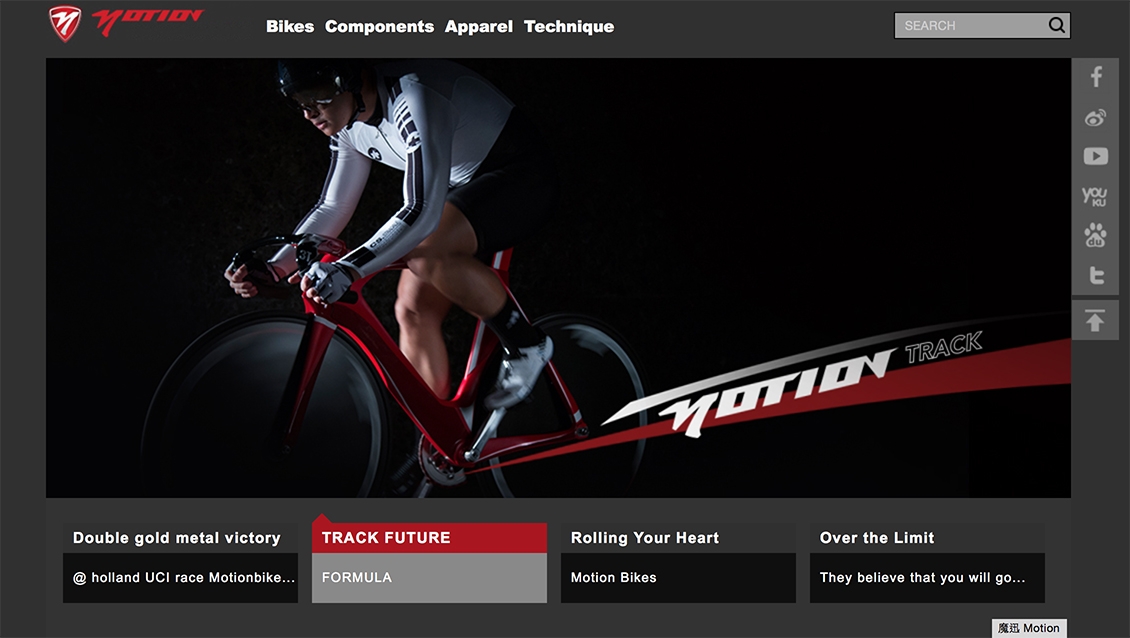Image resolution: width=1130 pixels, height=638 pixels.
Task: Select the Rolling Your Heart slide
Action: tap(678, 562)
